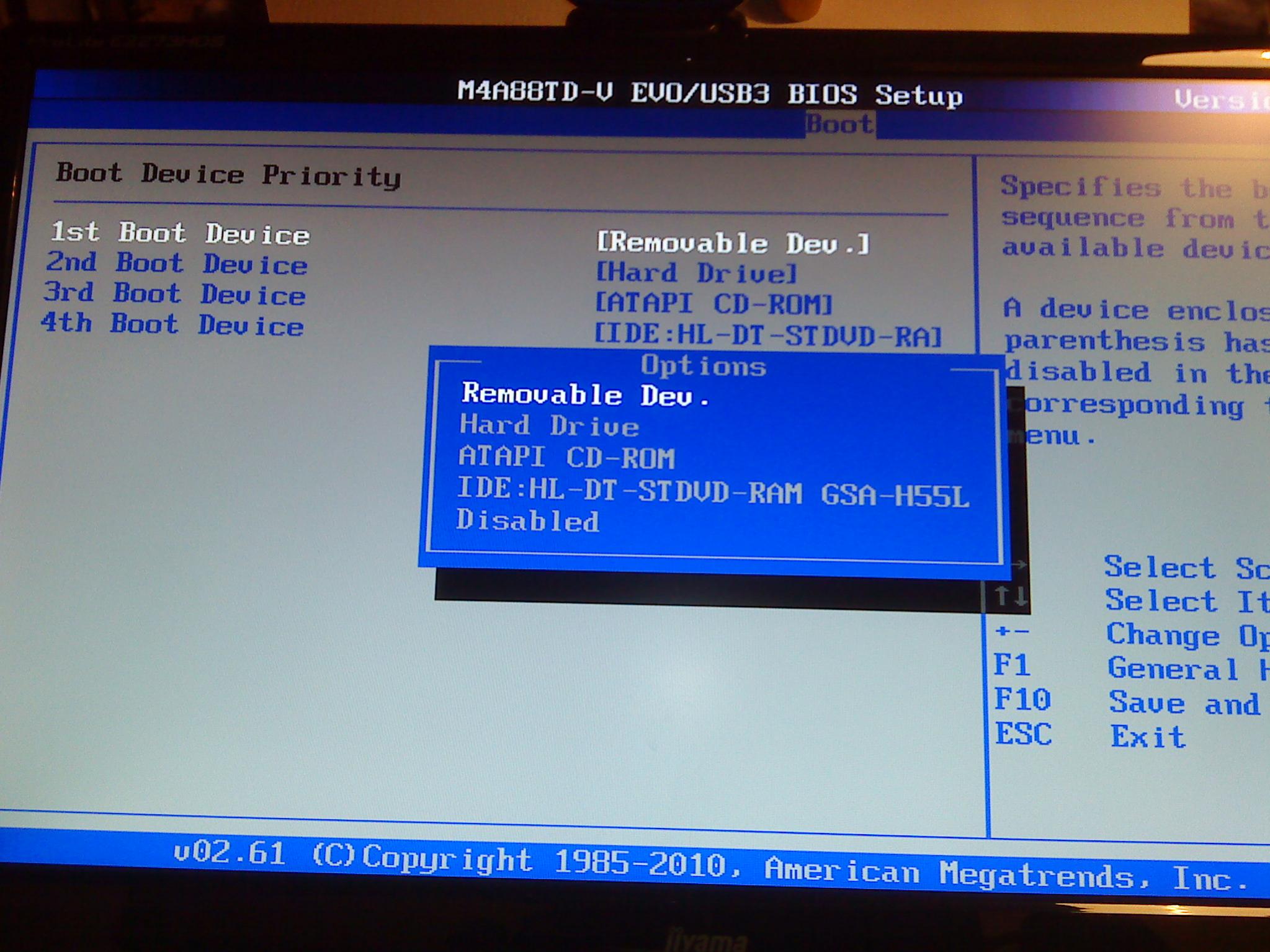Viewport: 1270px width, 952px height.
Task: Select 4th Boot Device label
Action: tap(172, 324)
